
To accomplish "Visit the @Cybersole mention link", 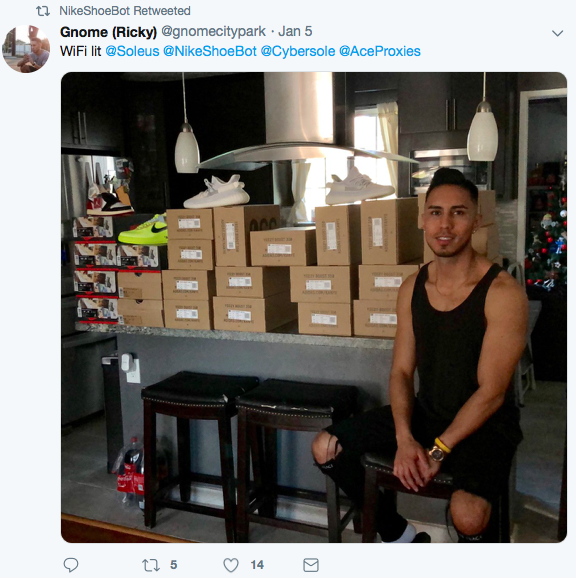I will click(x=298, y=51).
